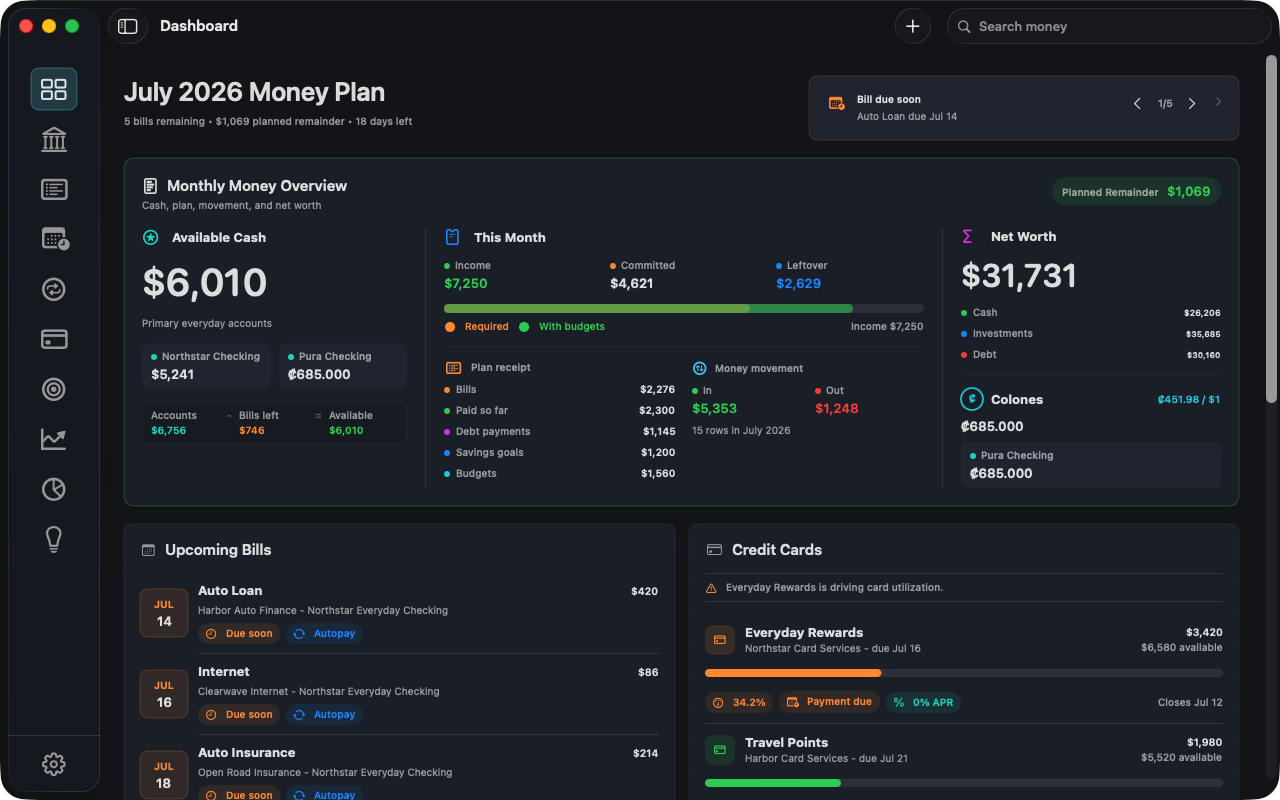This screenshot has height=800, width=1280.
Task: Click the Everyday Rewards card icon
Action: [720, 640]
